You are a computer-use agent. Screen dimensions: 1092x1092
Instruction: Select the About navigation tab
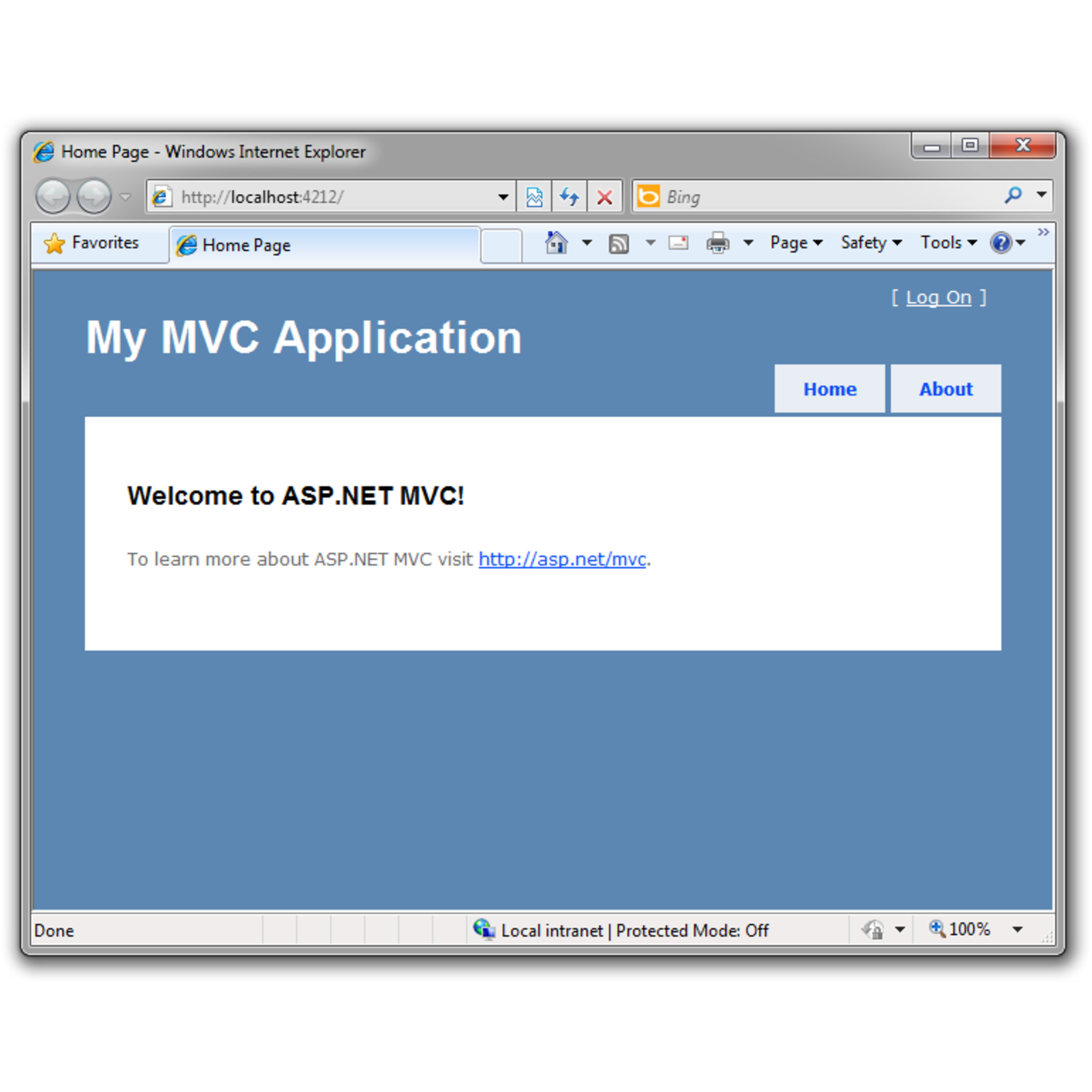click(945, 389)
